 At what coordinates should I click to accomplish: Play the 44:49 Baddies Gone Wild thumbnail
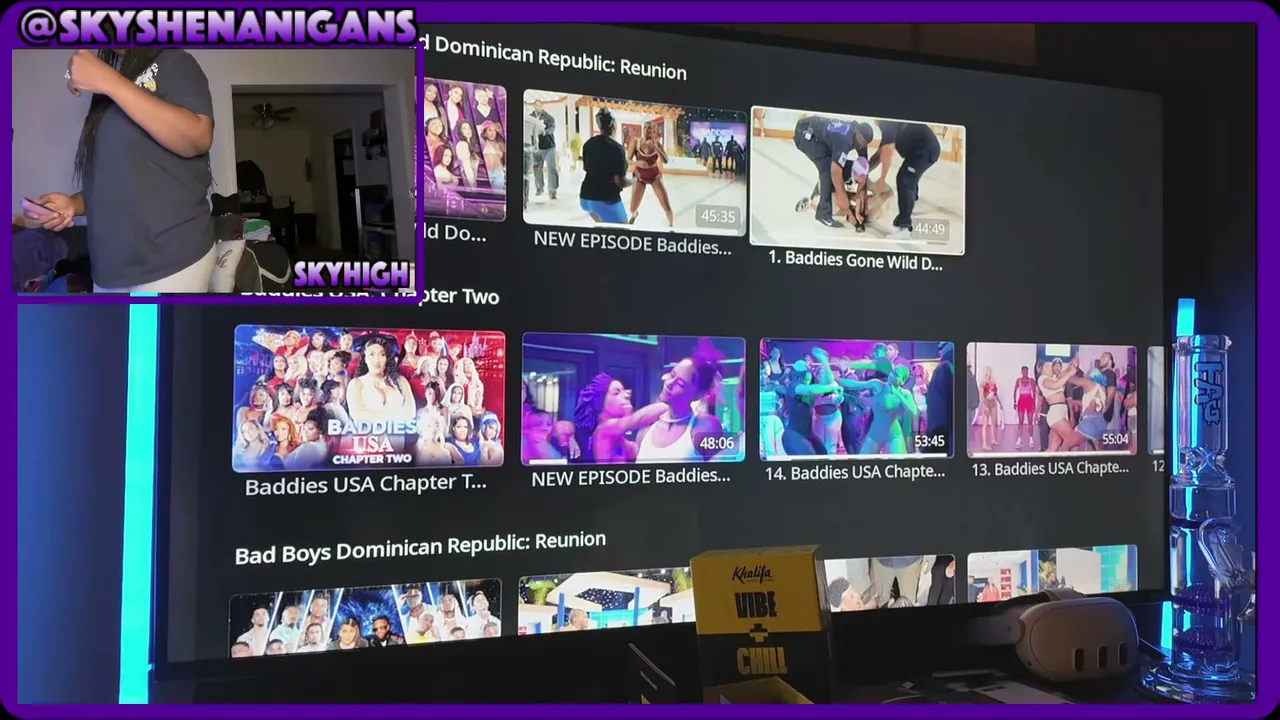(x=858, y=179)
